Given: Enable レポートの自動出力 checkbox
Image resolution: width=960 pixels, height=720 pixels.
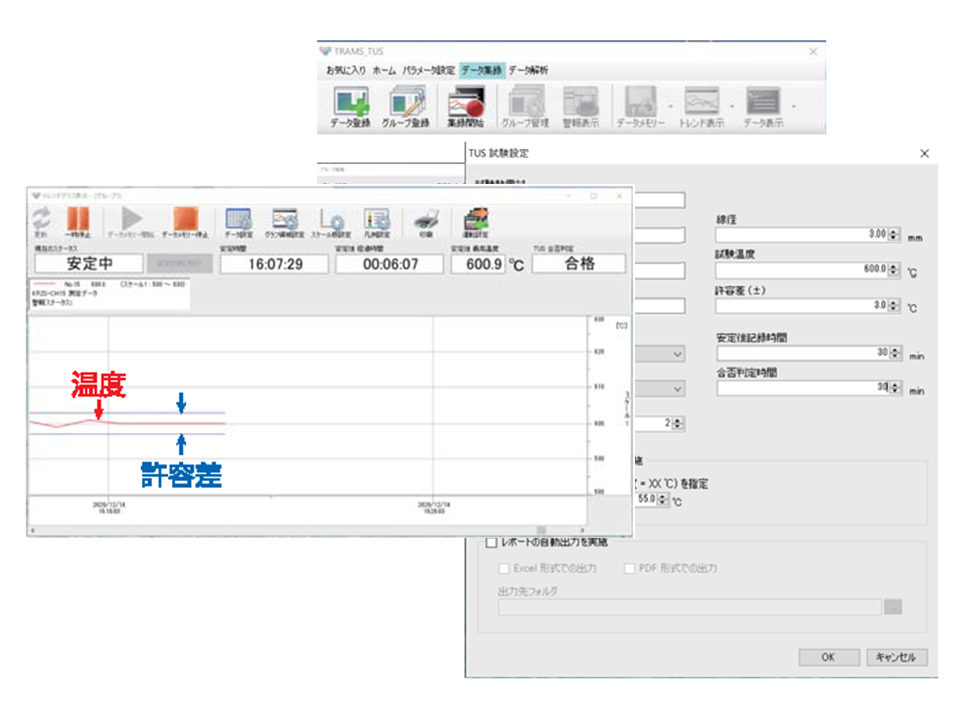Looking at the screenshot, I should (x=491, y=542).
